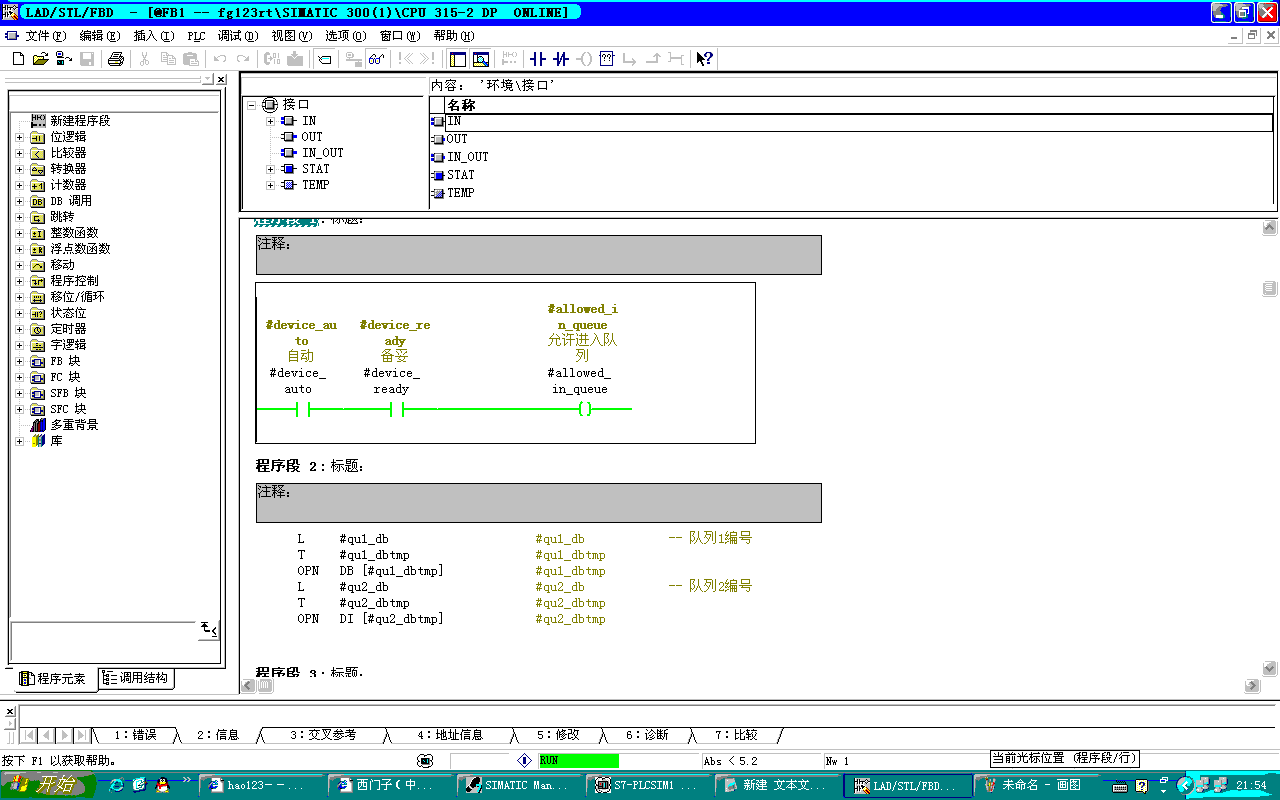Insert a normally closed contact
1280x800 pixels.
[561, 59]
